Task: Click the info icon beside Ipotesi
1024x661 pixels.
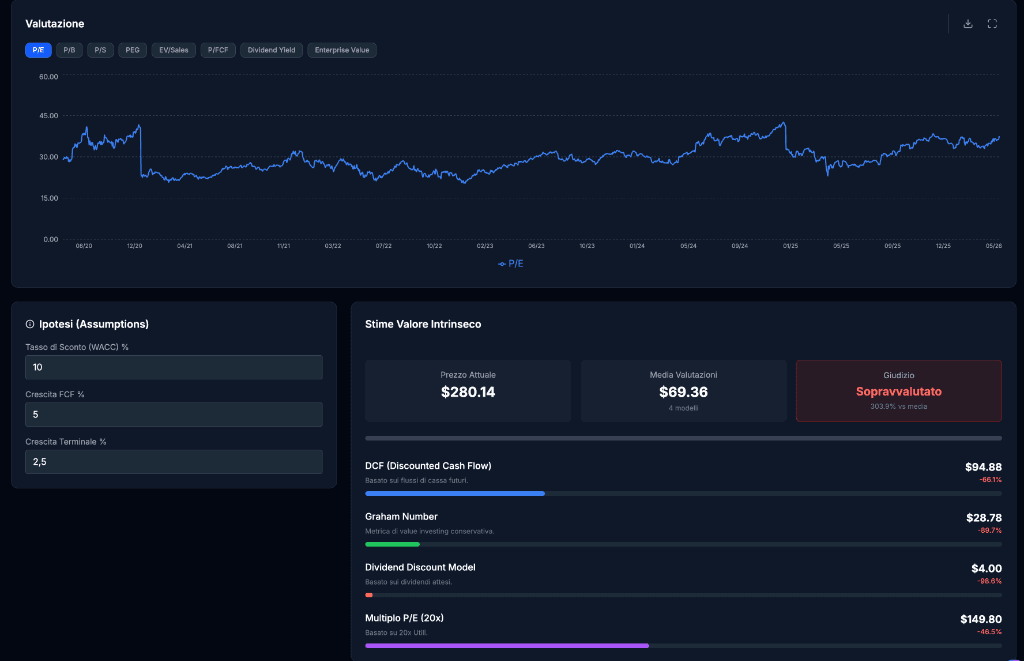Action: pyautogui.click(x=29, y=324)
